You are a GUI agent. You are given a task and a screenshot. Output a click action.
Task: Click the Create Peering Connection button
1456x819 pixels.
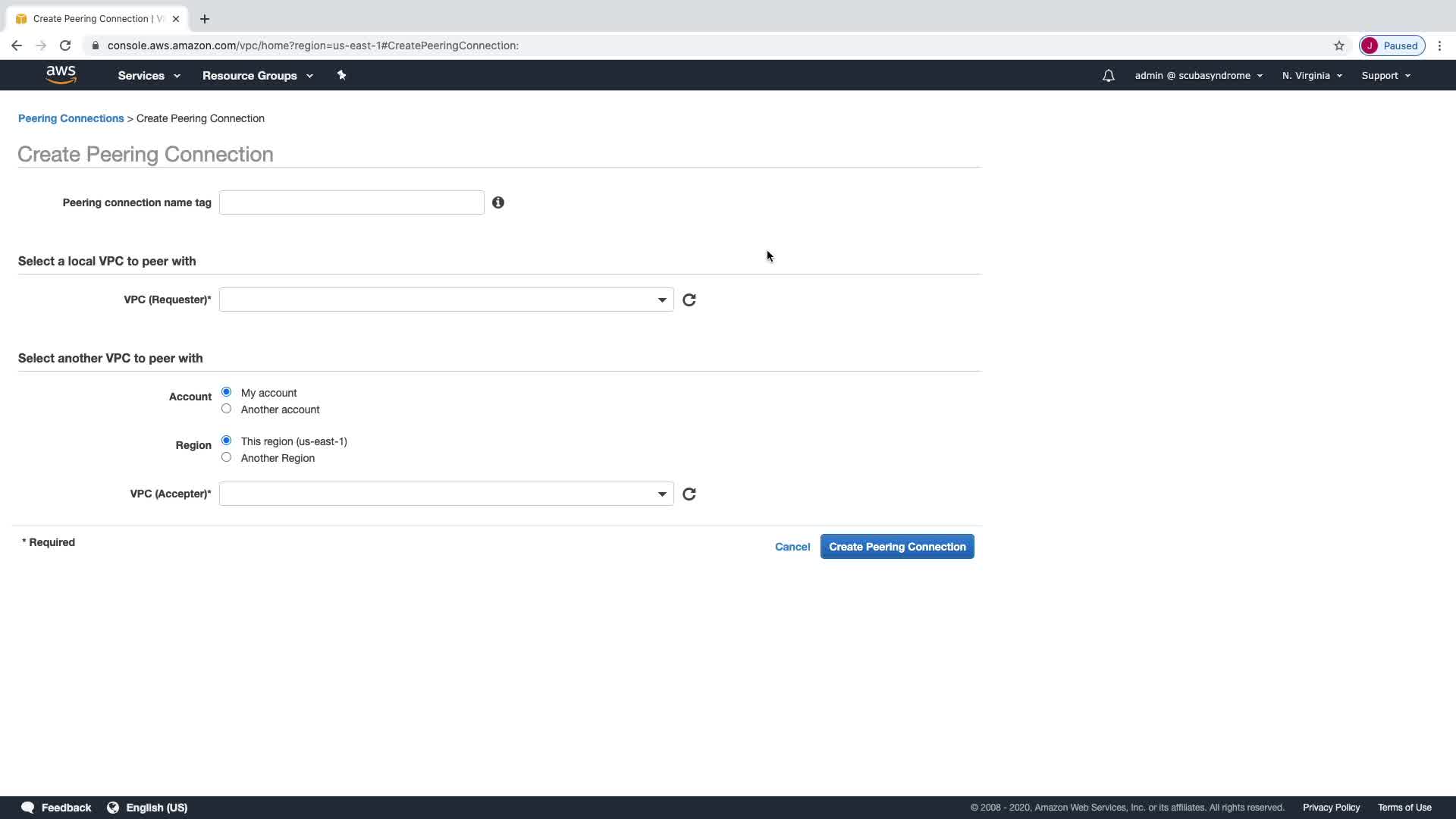(x=896, y=547)
